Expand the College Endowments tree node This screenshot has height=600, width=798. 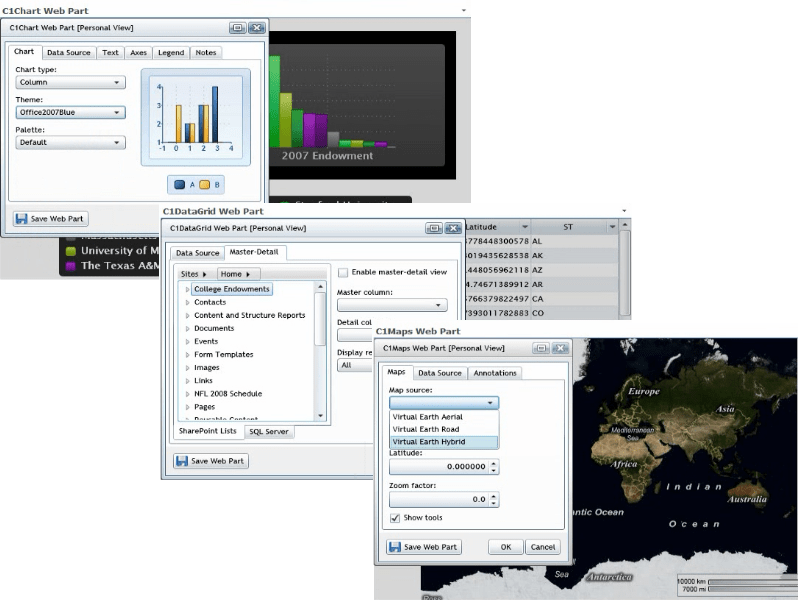pos(187,290)
